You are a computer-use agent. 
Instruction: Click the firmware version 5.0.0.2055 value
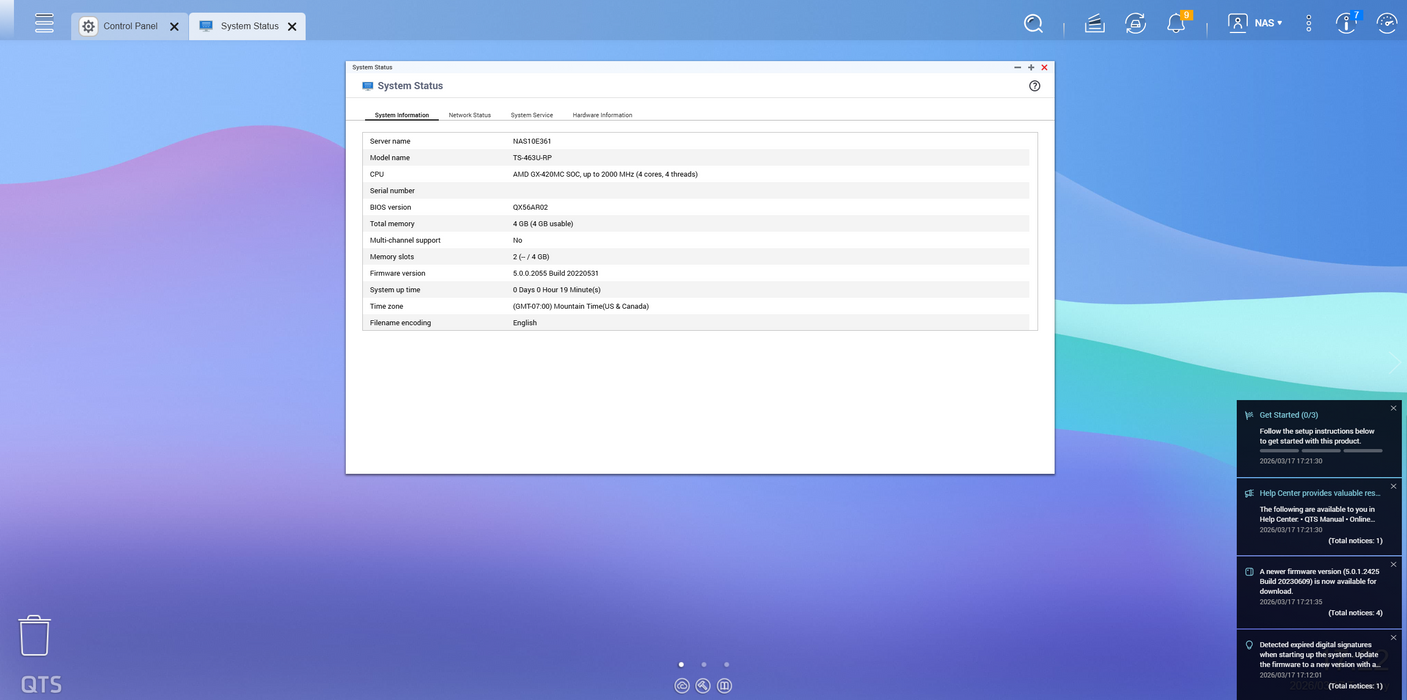556,273
